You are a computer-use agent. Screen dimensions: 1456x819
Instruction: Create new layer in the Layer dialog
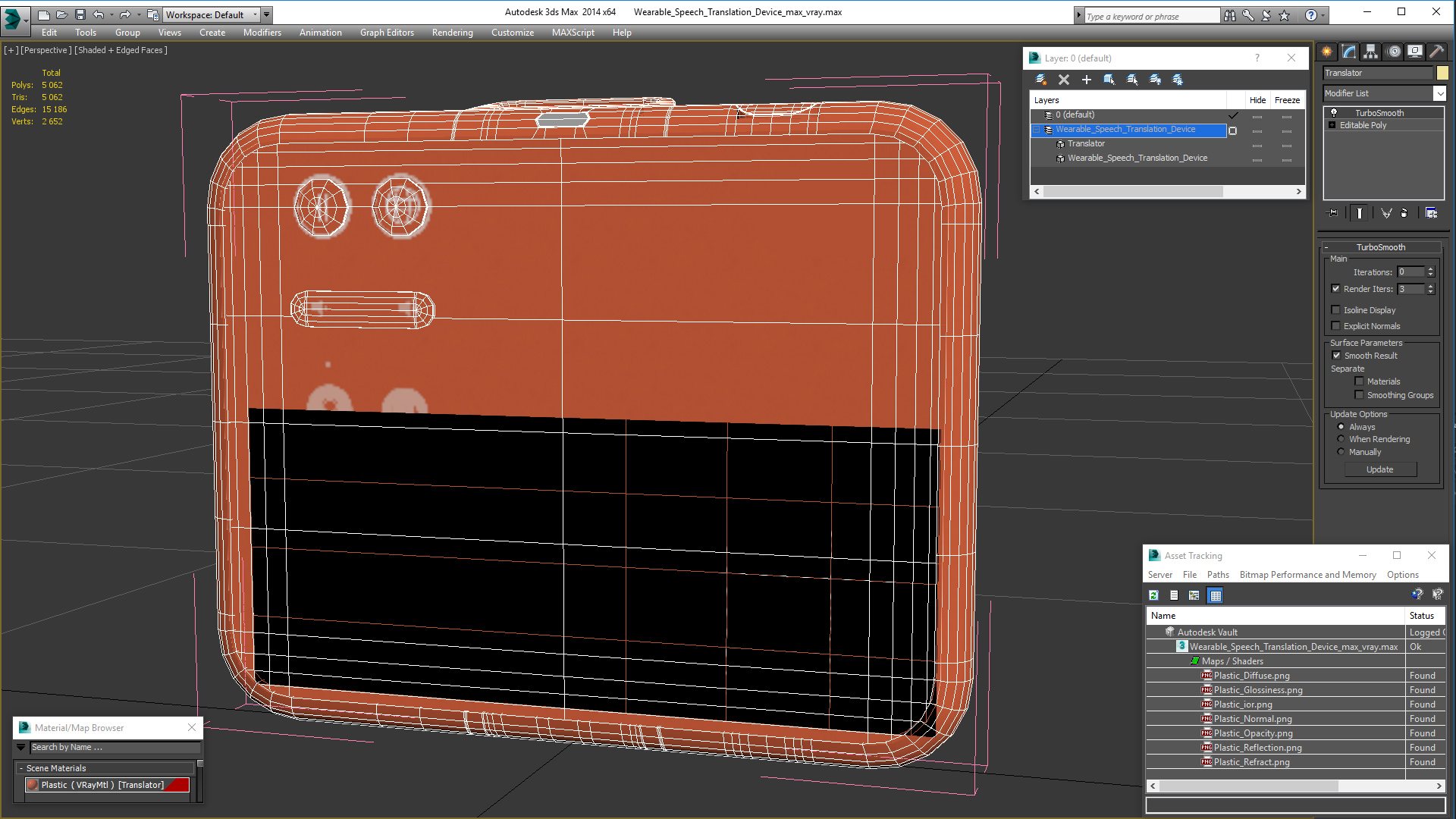click(x=1041, y=80)
